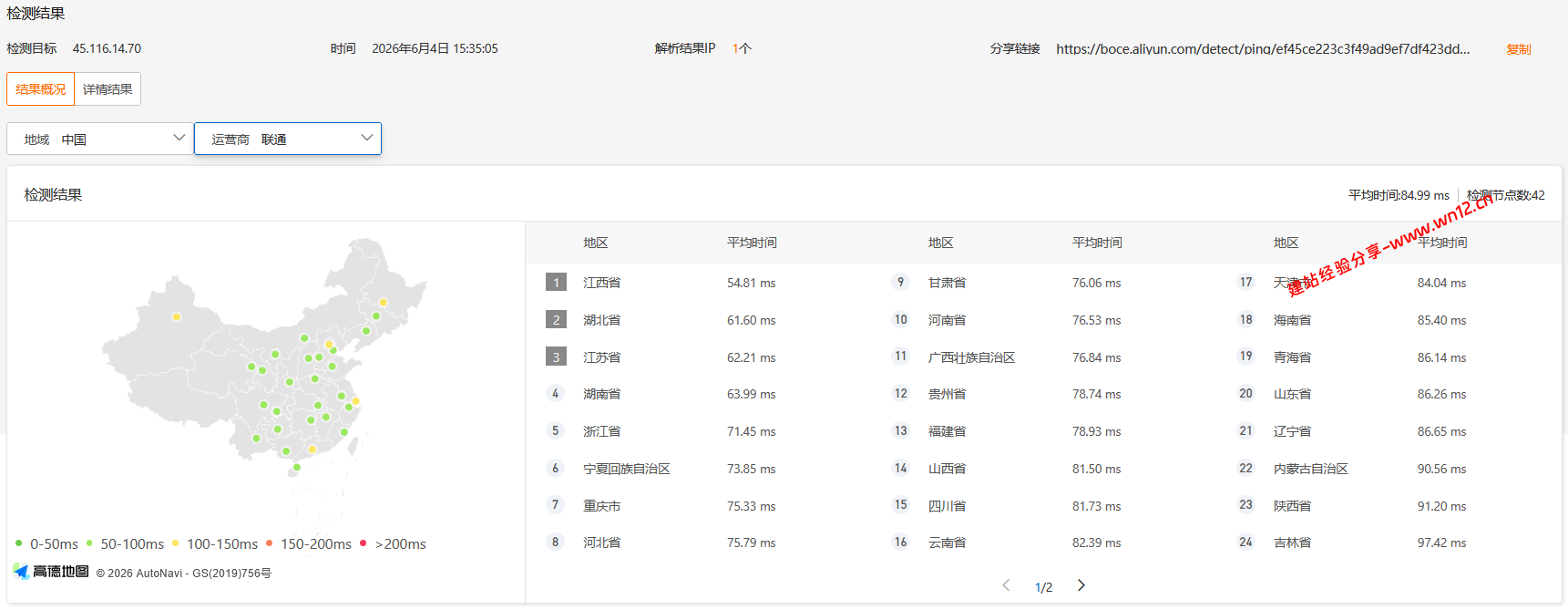Toggle the 100-150ms legend item
The width and height of the screenshot is (1568, 610).
pyautogui.click(x=215, y=544)
